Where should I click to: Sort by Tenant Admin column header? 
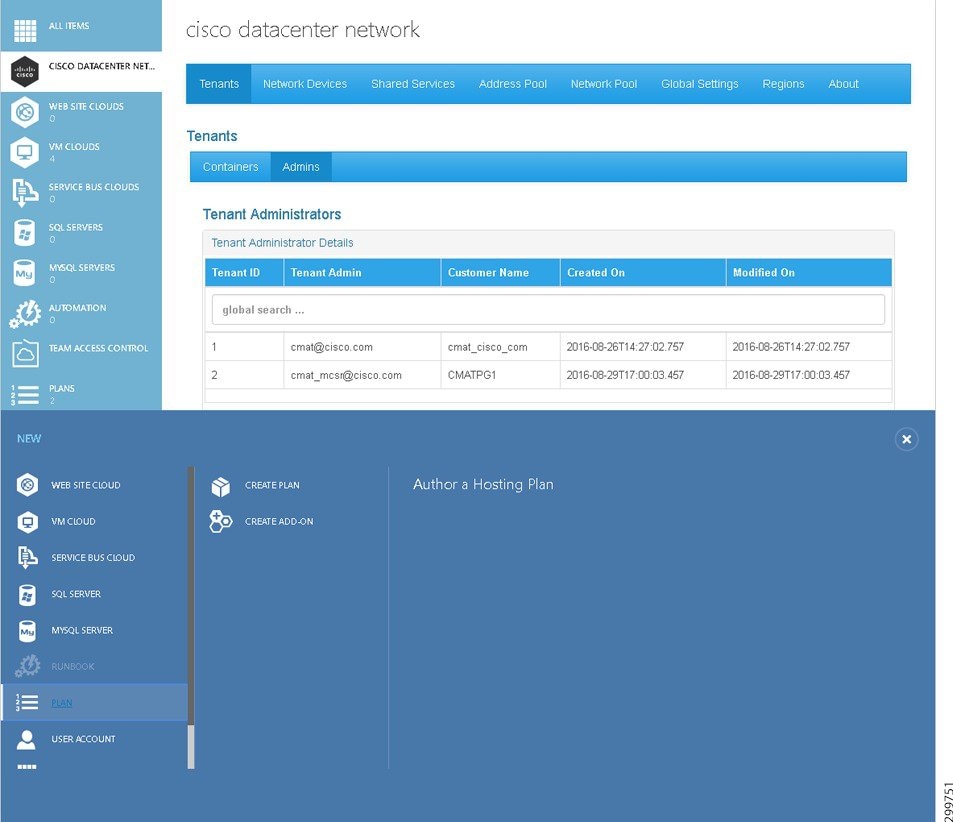tap(362, 272)
